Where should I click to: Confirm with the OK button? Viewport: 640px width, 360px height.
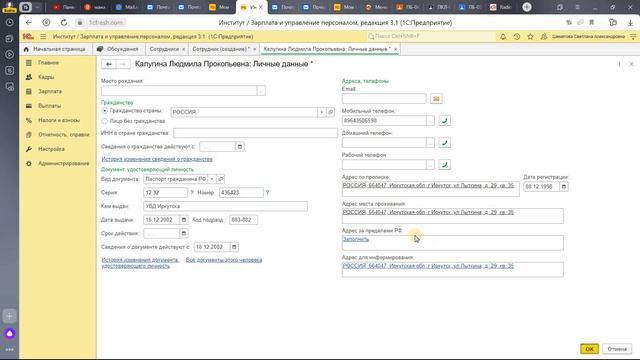[589, 349]
